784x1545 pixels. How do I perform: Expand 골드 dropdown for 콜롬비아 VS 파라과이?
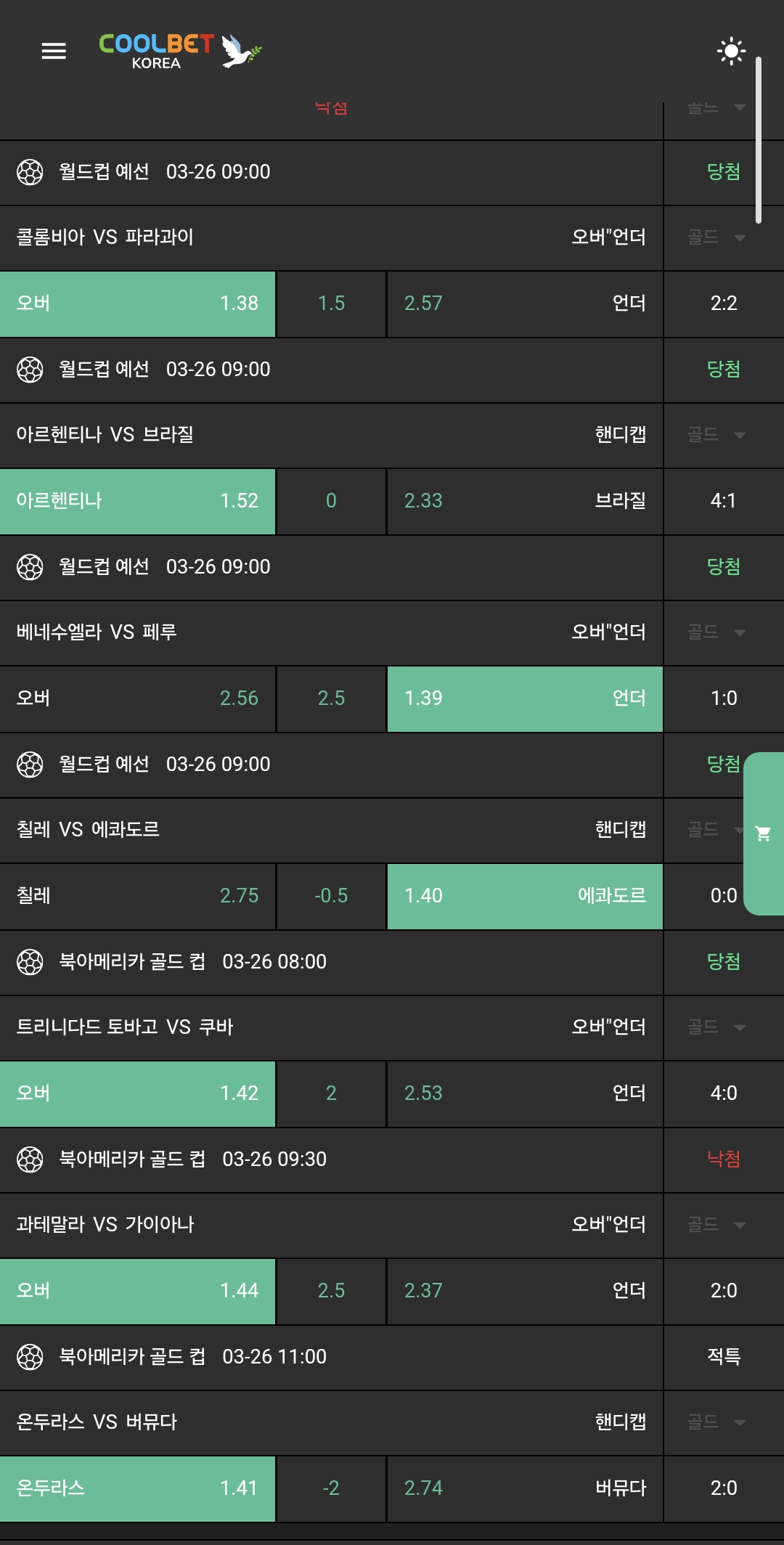716,237
